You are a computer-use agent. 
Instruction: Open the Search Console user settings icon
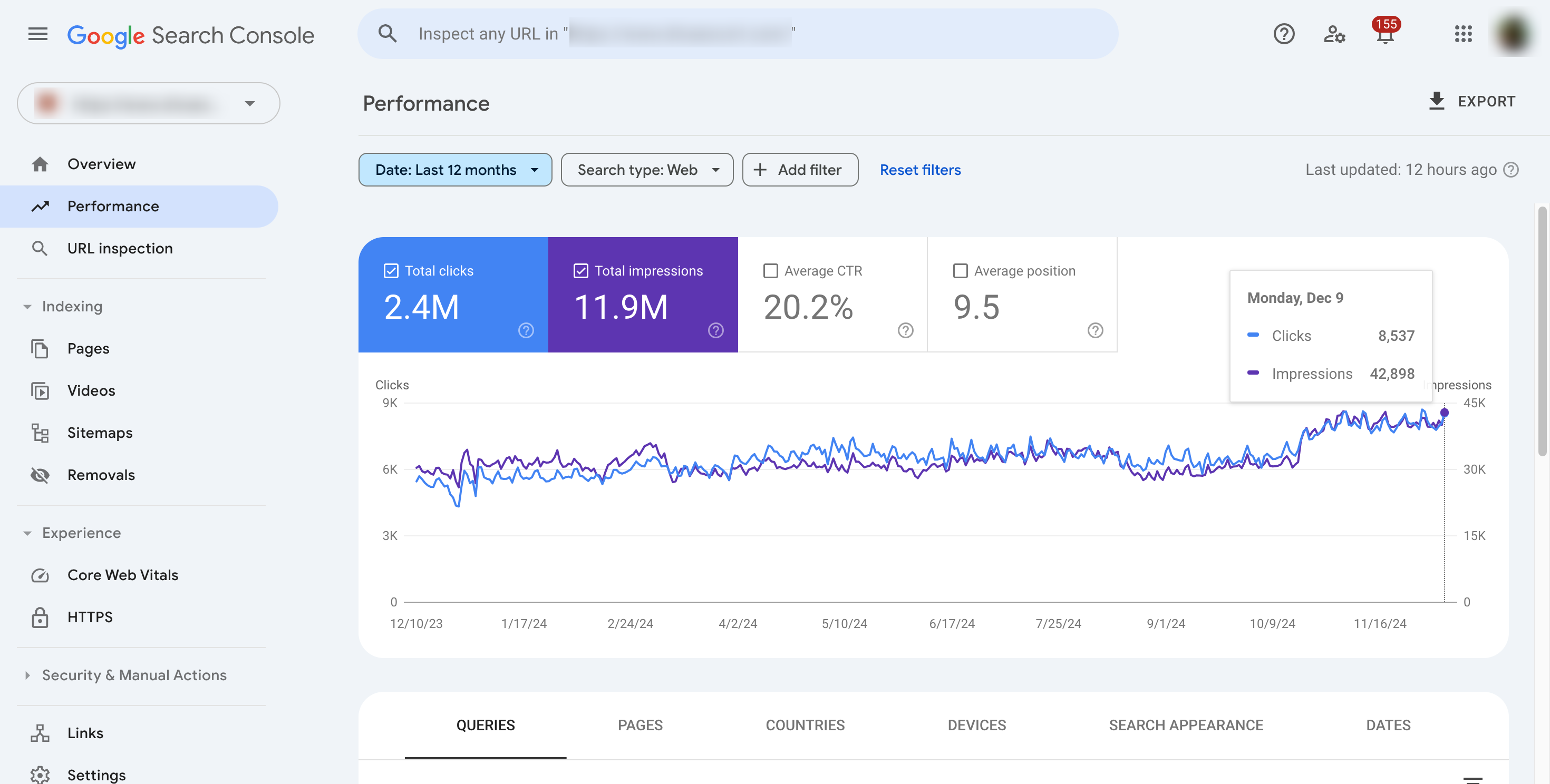[1333, 34]
